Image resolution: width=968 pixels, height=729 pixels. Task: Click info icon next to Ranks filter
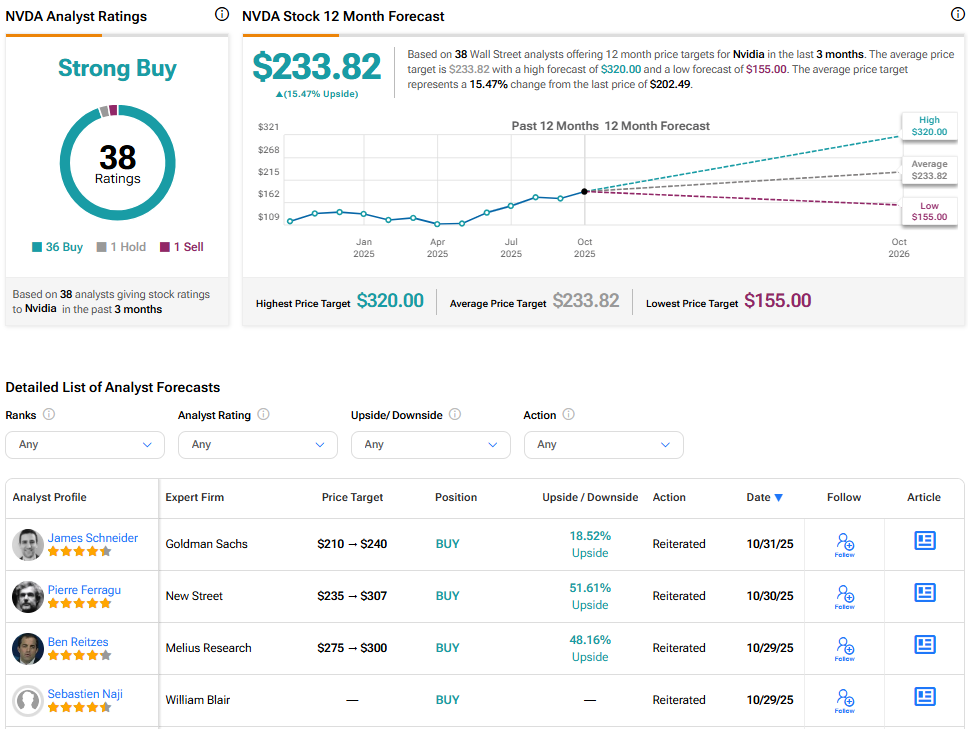tap(49, 414)
